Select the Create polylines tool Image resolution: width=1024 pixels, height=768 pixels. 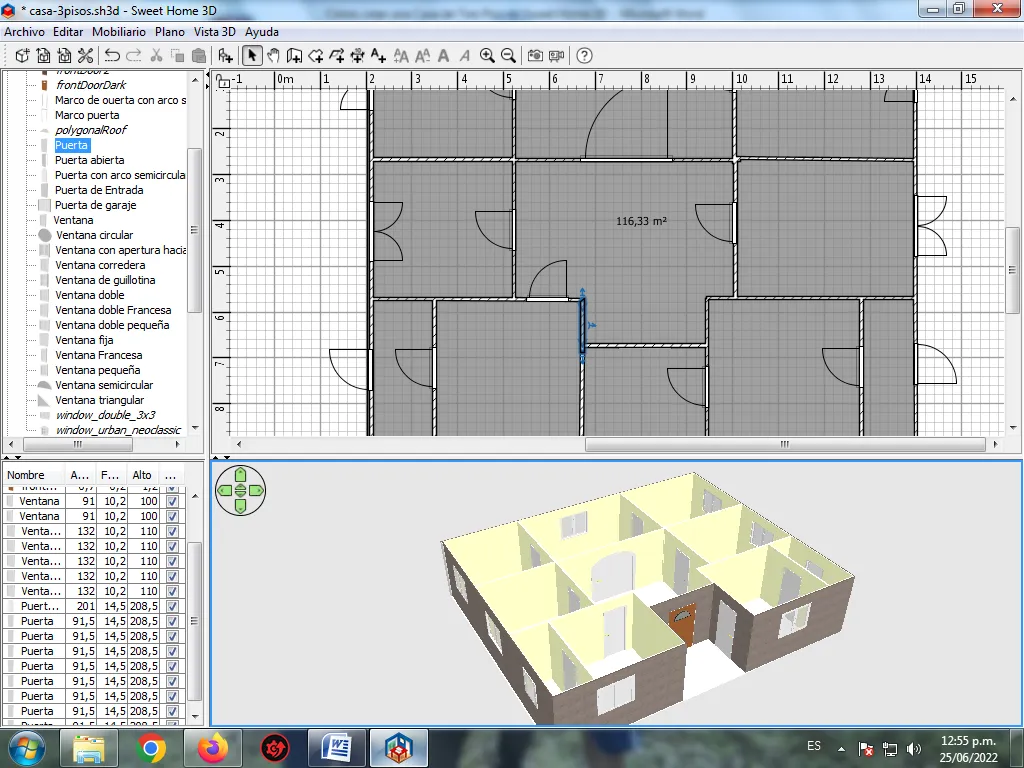point(336,56)
